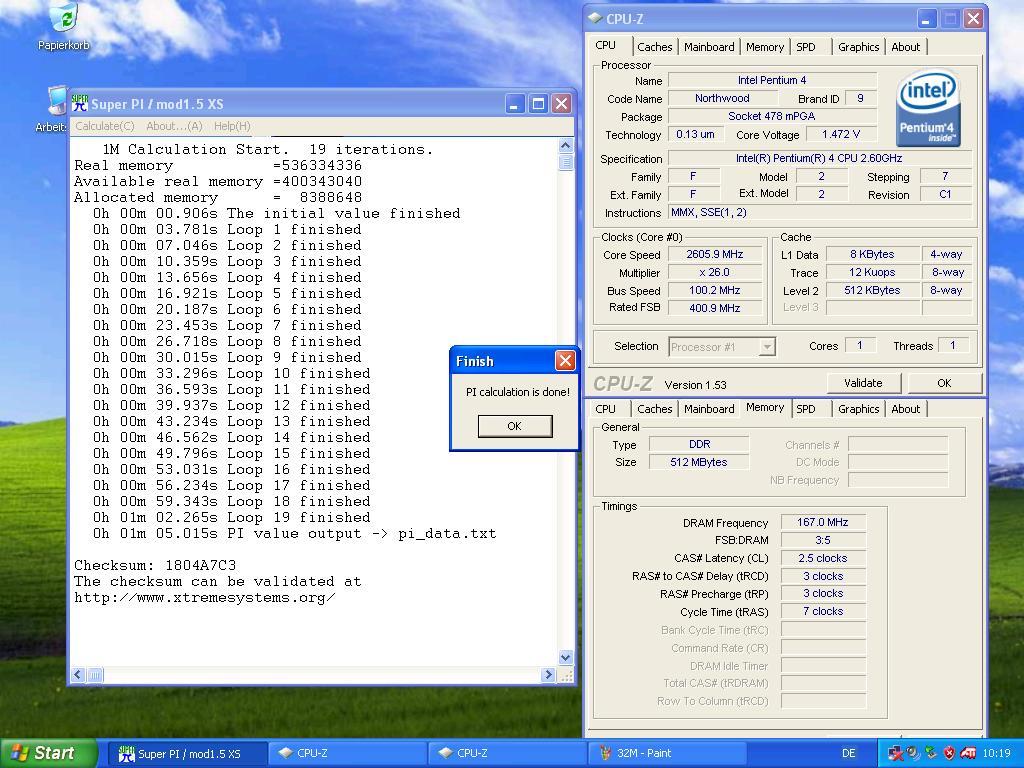Screen dimensions: 1024x768
Task: Click OK button in CPU-Z window
Action: click(x=944, y=383)
